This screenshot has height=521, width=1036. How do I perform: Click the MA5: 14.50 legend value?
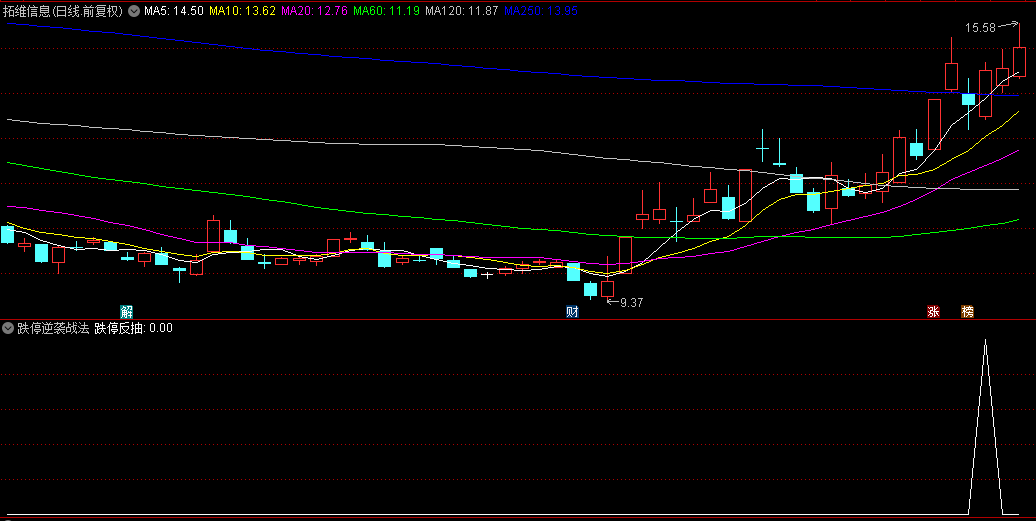(173, 11)
